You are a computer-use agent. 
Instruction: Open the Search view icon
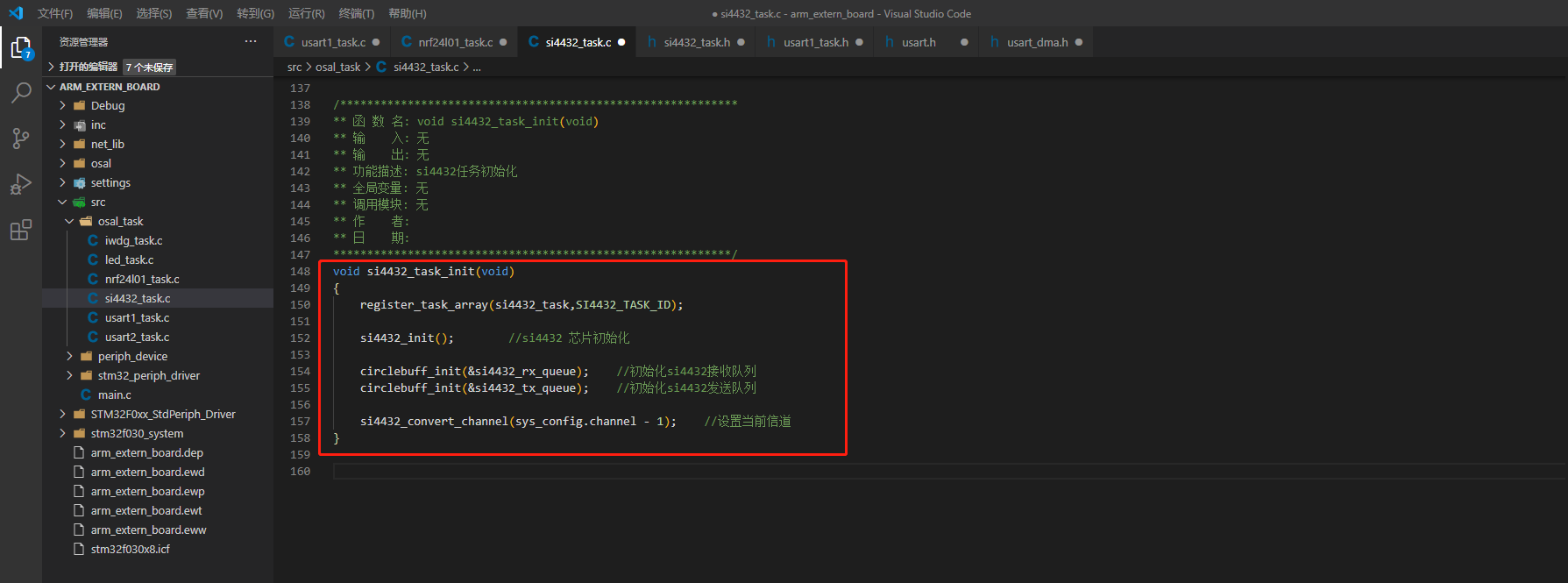pos(21,93)
